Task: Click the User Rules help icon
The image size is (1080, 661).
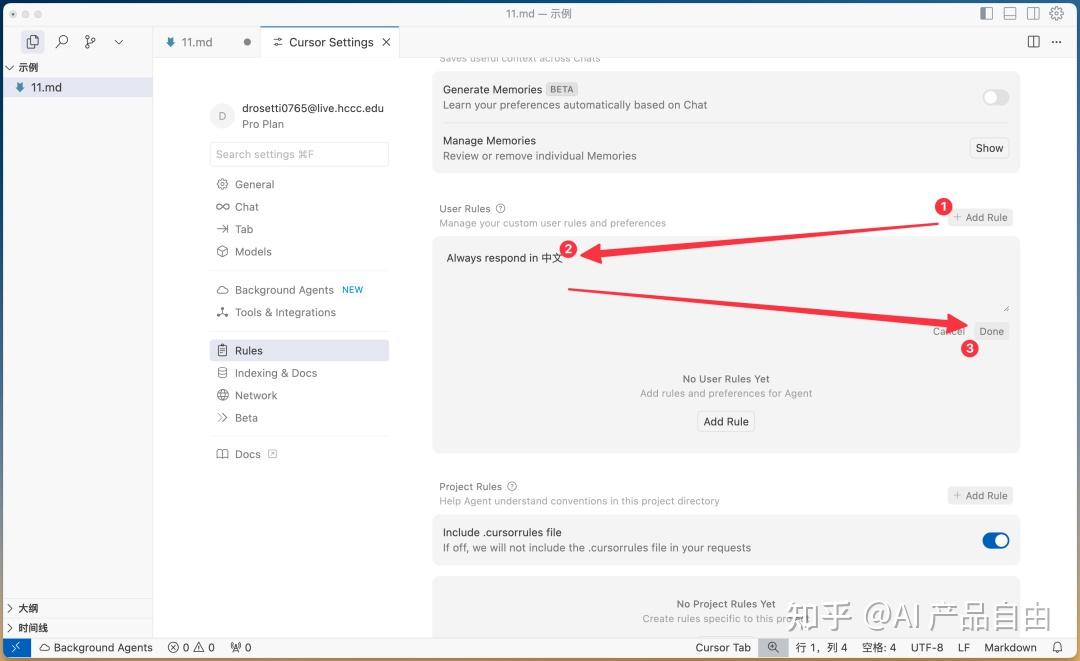Action: 501,209
